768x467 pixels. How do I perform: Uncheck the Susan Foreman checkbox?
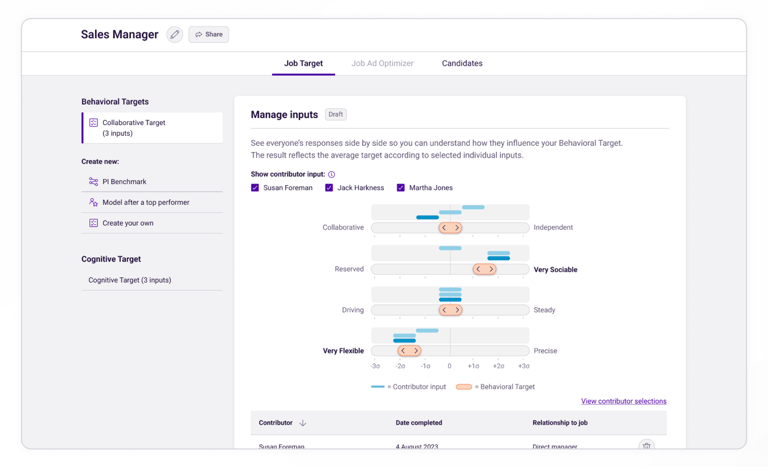255,188
